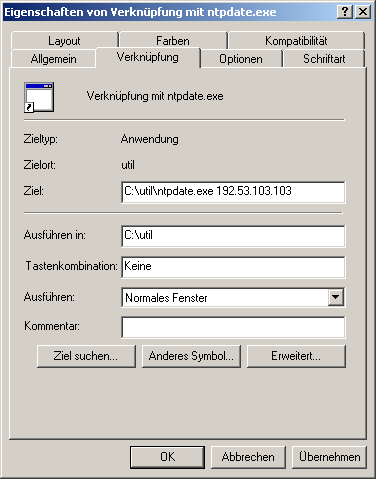
Task: Click the empty Kommentar field
Action: (x=233, y=327)
